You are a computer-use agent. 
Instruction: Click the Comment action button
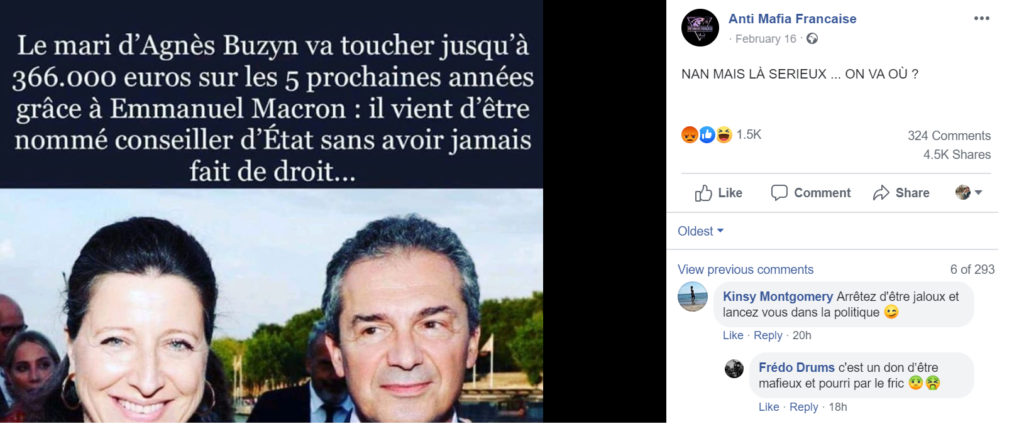(810, 193)
